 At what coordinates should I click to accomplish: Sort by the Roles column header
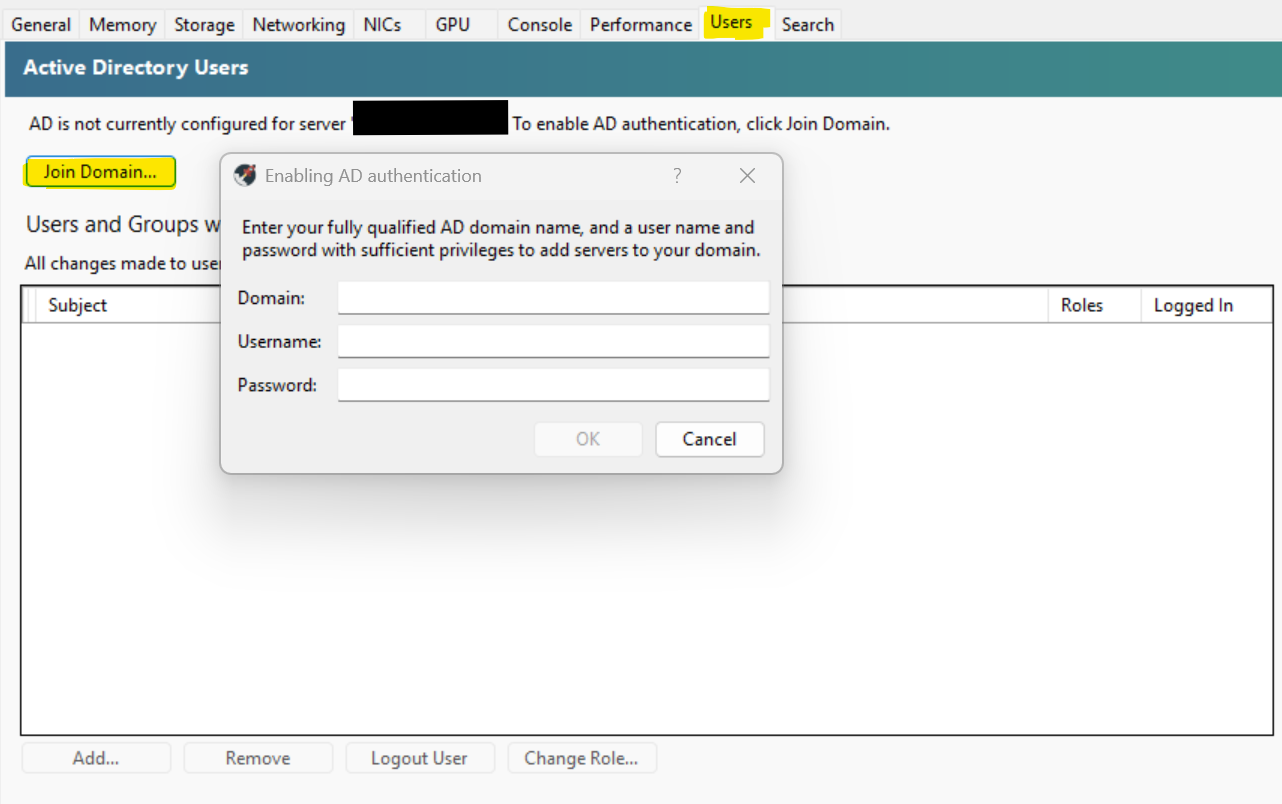pos(1094,306)
